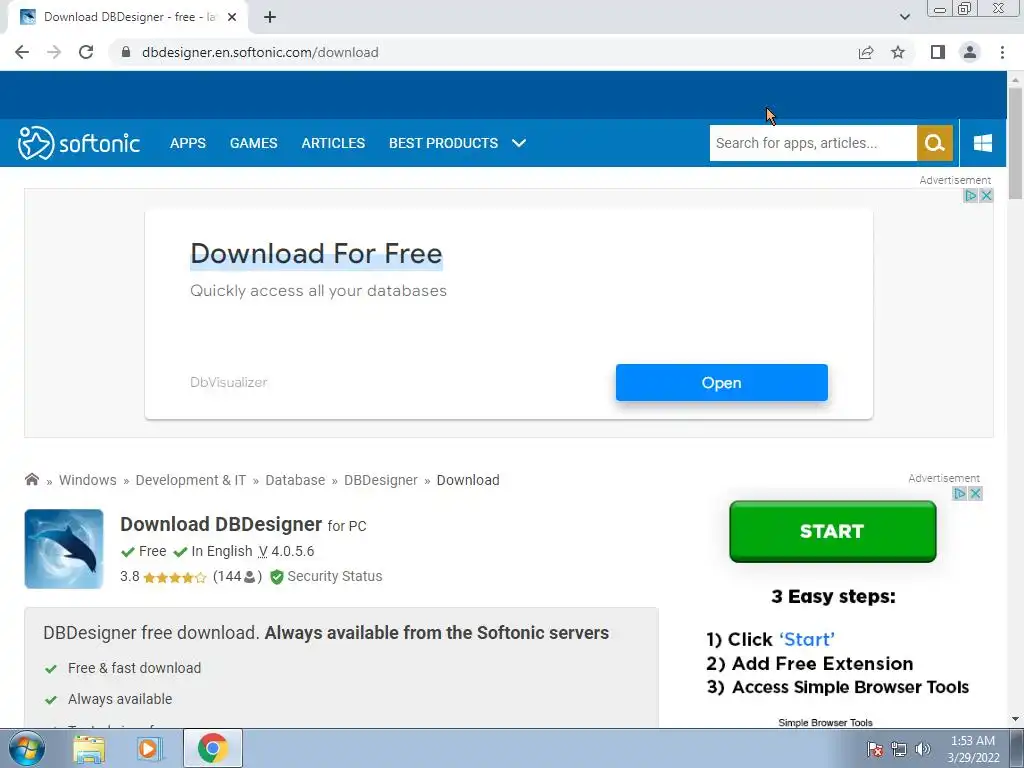Focus the Search for apps, articles field
Image resolution: width=1024 pixels, height=768 pixels.
point(813,143)
